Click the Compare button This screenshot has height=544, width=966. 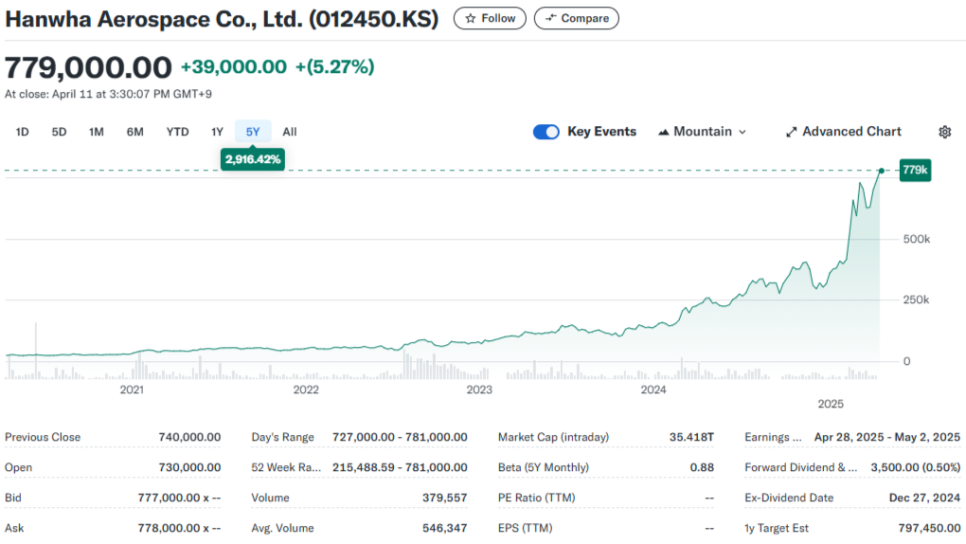pyautogui.click(x=577, y=18)
